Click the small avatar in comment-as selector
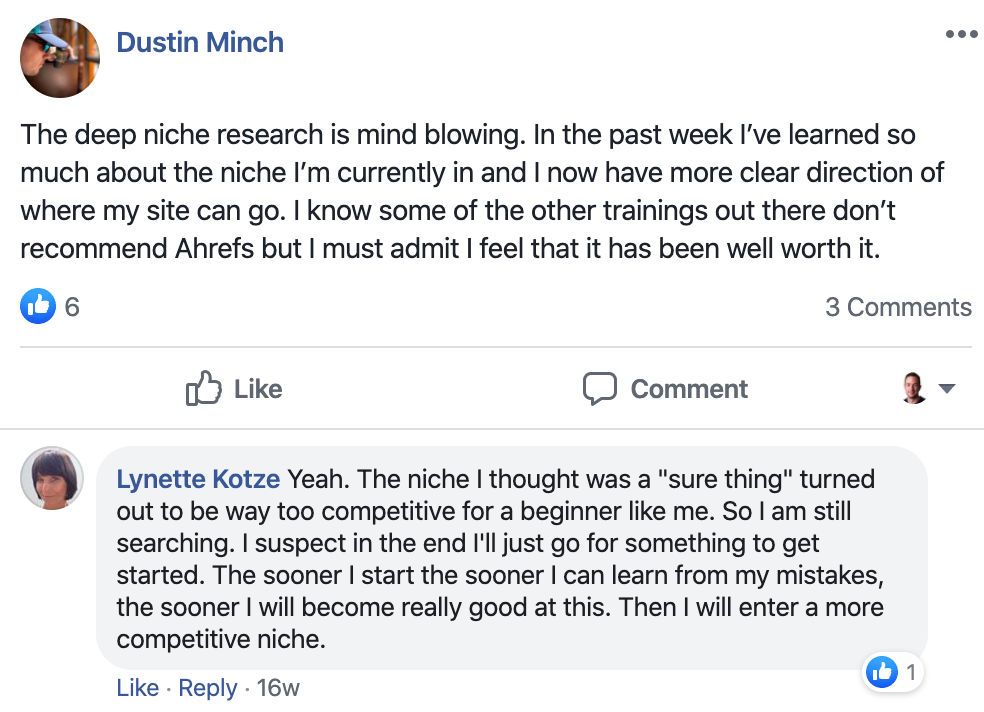The width and height of the screenshot is (984, 712). tap(914, 388)
